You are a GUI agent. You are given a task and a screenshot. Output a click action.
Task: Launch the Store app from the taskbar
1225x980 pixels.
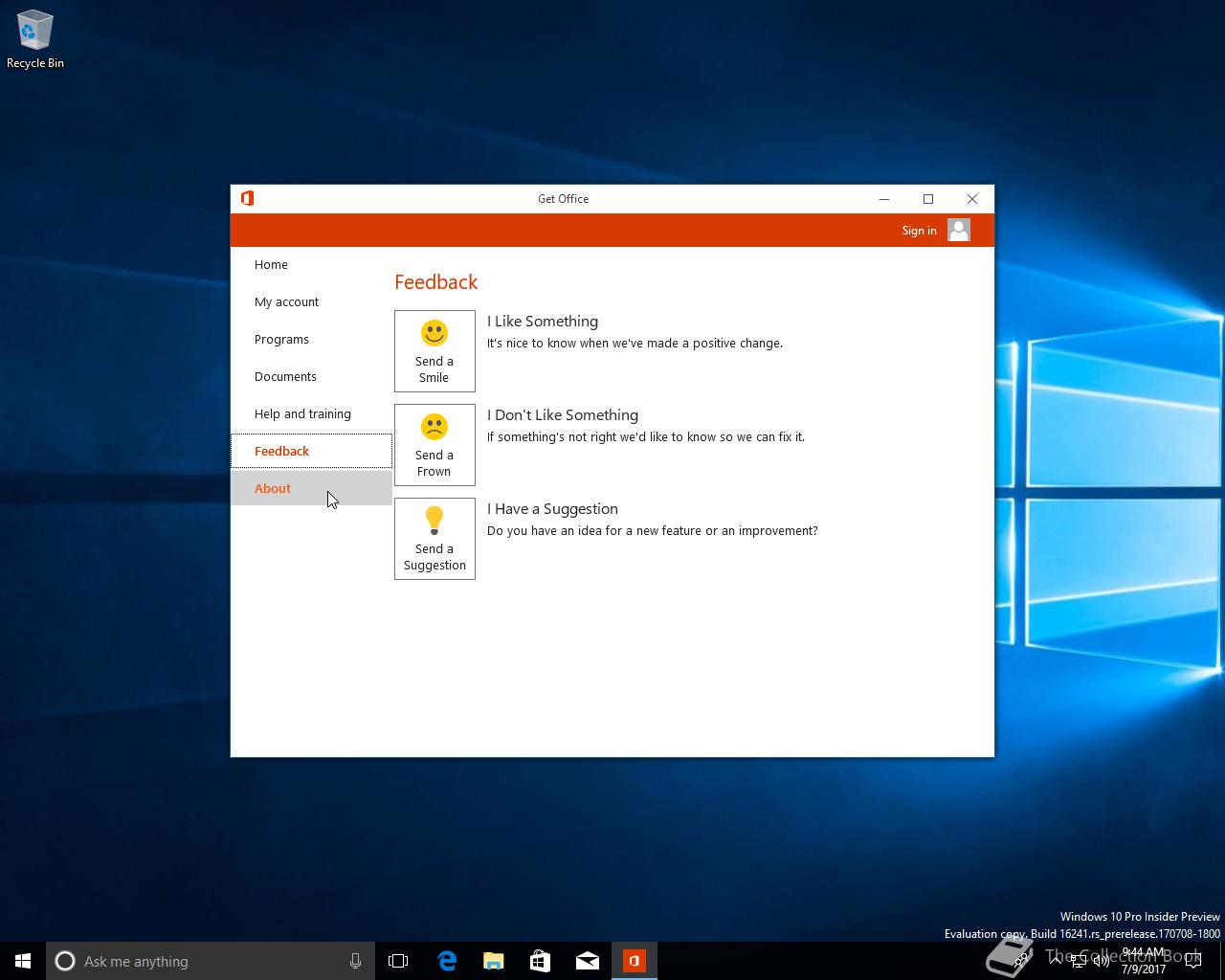(x=540, y=961)
